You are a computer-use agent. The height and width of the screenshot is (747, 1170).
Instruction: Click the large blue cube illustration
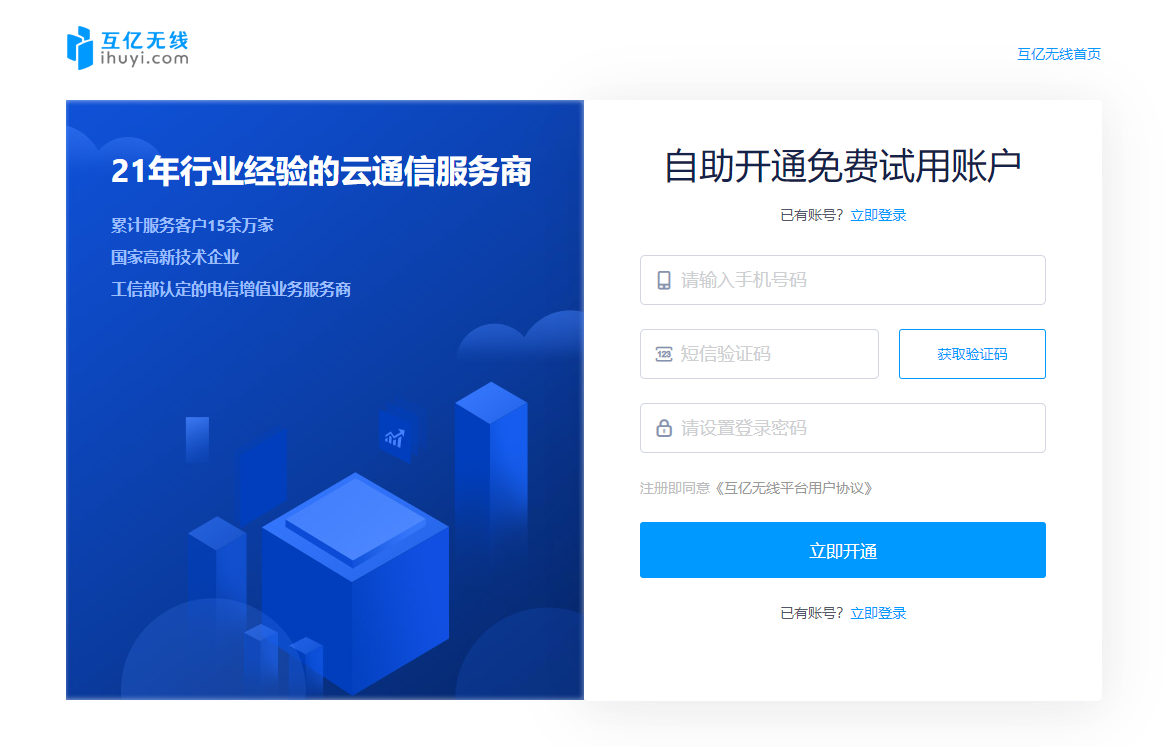coord(355,582)
